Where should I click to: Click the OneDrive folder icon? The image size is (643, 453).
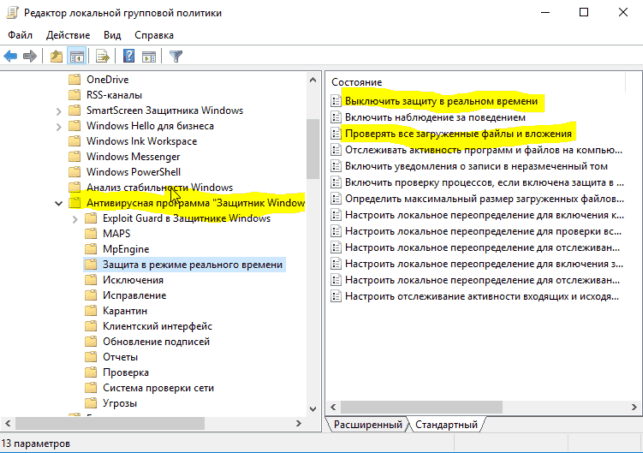[x=75, y=79]
